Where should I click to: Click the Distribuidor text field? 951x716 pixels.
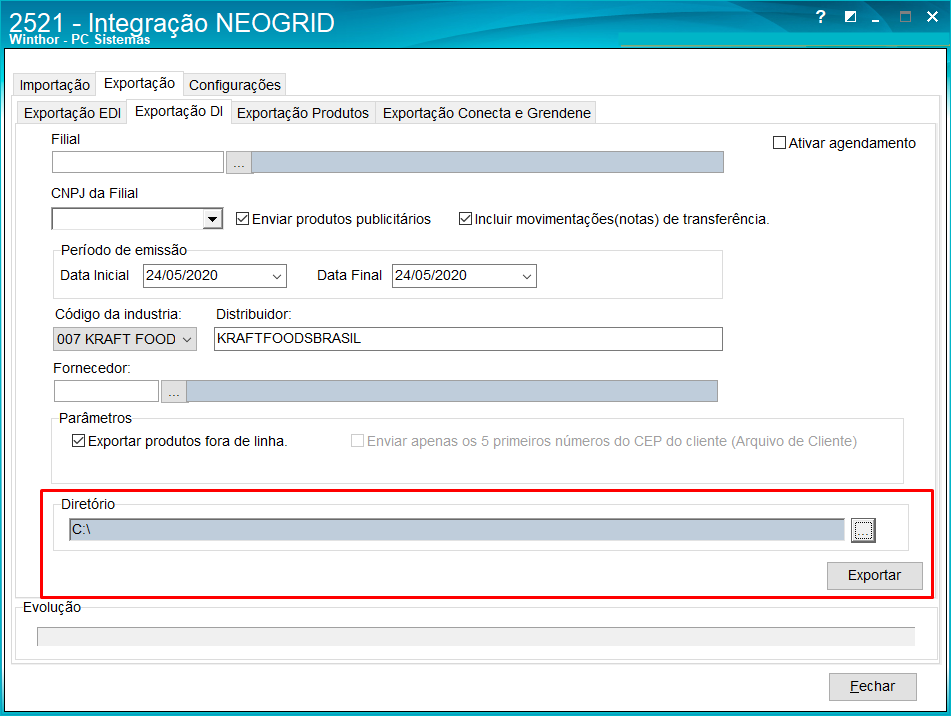(x=468, y=339)
